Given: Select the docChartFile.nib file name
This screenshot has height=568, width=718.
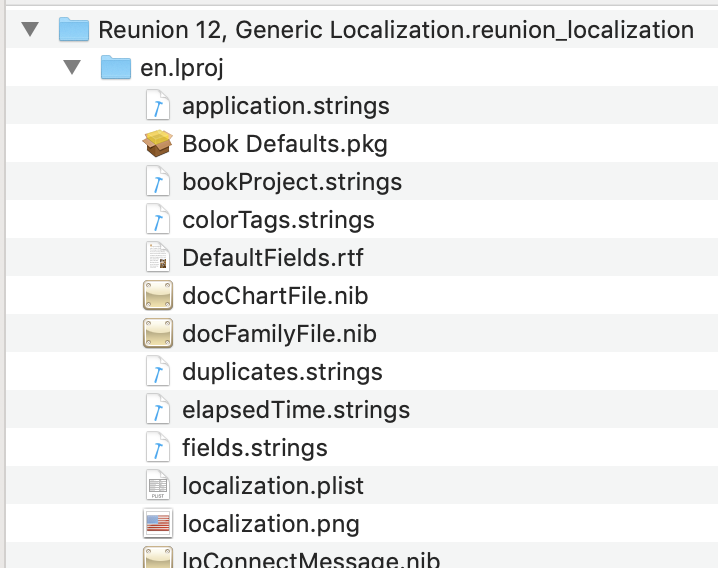Looking at the screenshot, I should (x=275, y=296).
